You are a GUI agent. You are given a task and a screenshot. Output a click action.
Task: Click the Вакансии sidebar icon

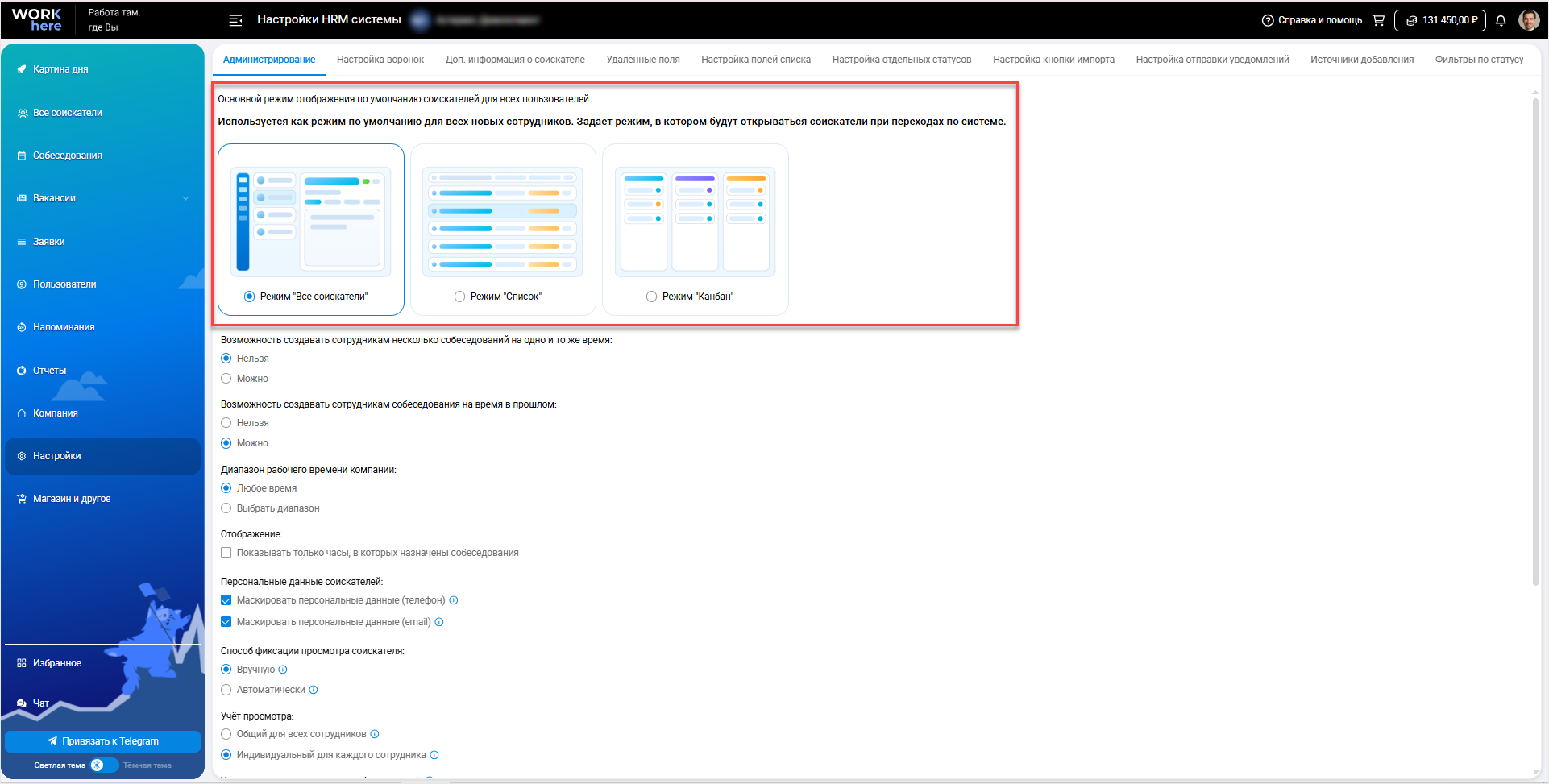point(22,198)
